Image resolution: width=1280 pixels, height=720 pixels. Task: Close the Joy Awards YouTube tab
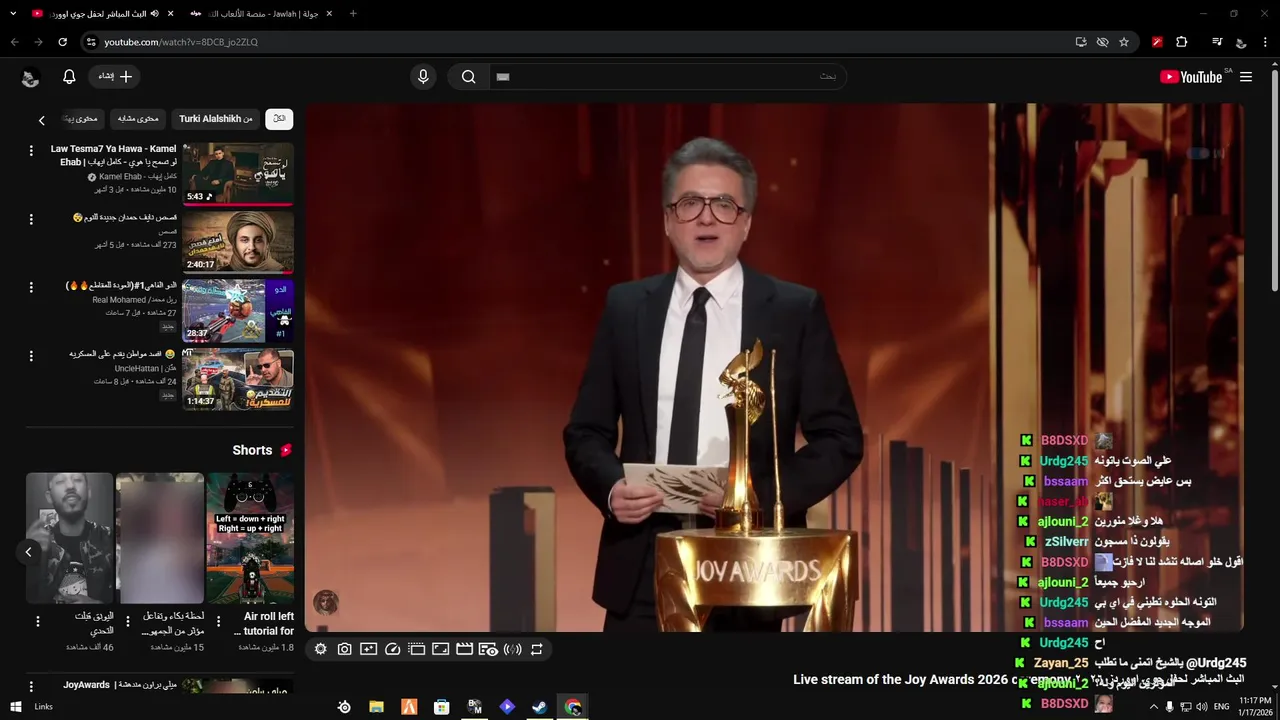pos(170,14)
